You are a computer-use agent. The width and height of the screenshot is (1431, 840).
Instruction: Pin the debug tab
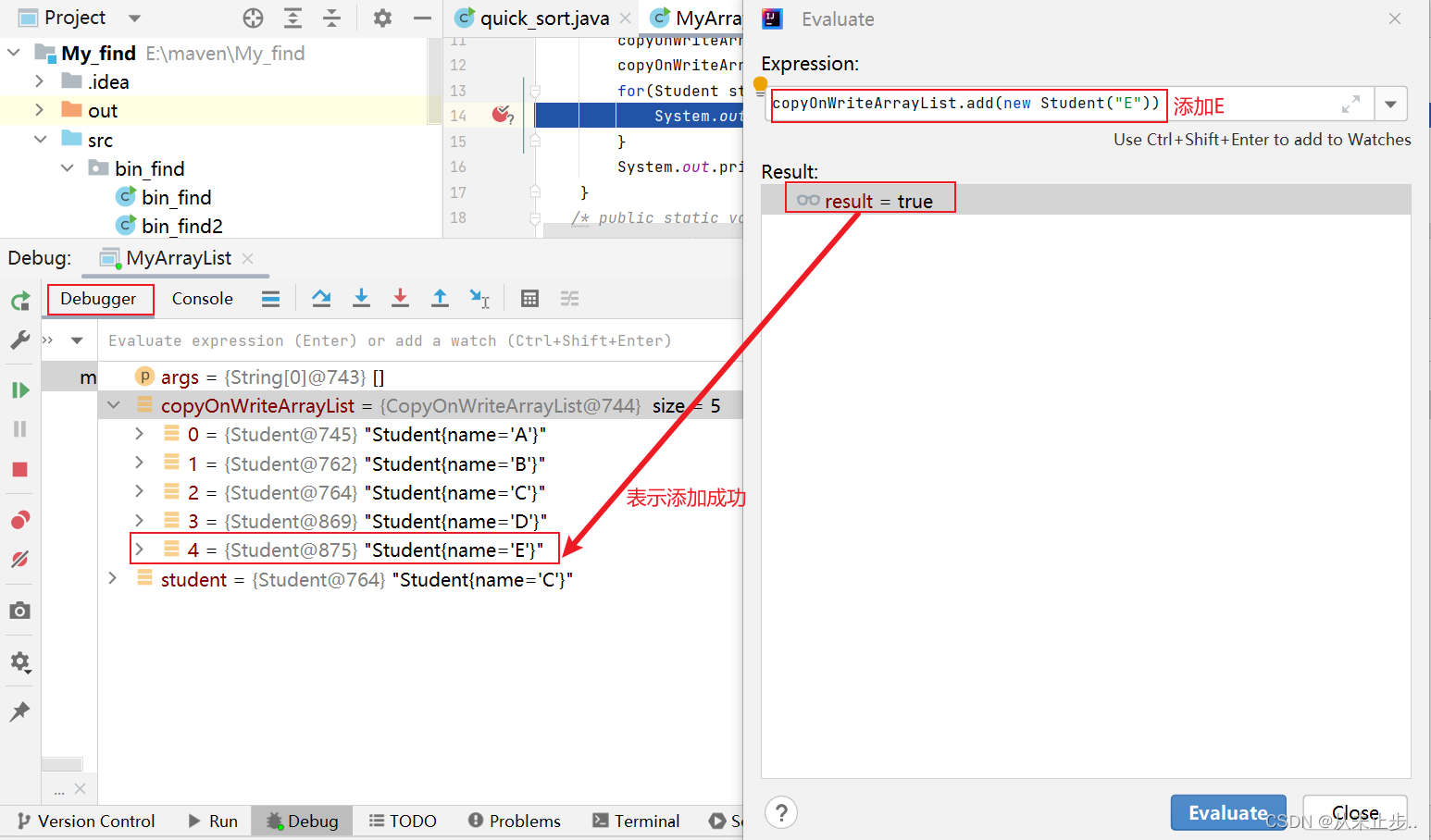pos(19,711)
